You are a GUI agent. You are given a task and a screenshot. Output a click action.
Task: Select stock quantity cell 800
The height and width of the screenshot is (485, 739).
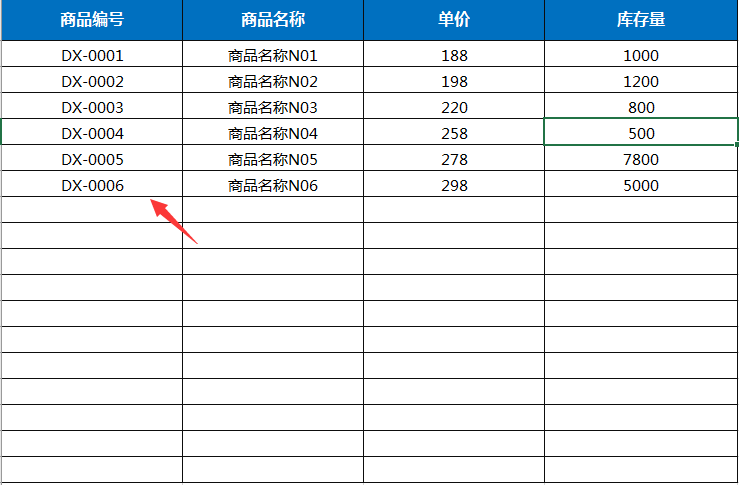tap(641, 106)
